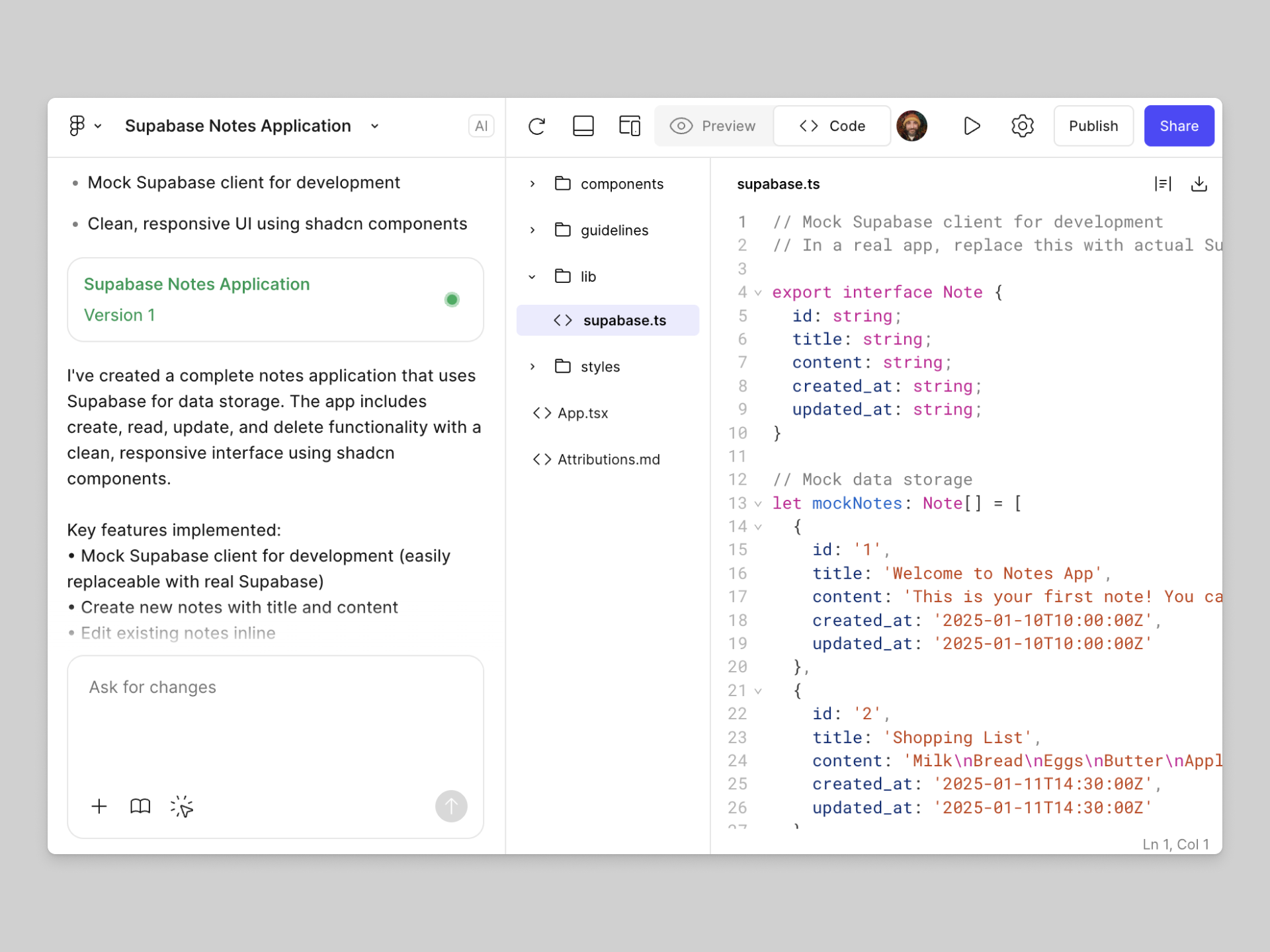Click the AI badge button
The height and width of the screenshot is (952, 1270).
pos(481,126)
